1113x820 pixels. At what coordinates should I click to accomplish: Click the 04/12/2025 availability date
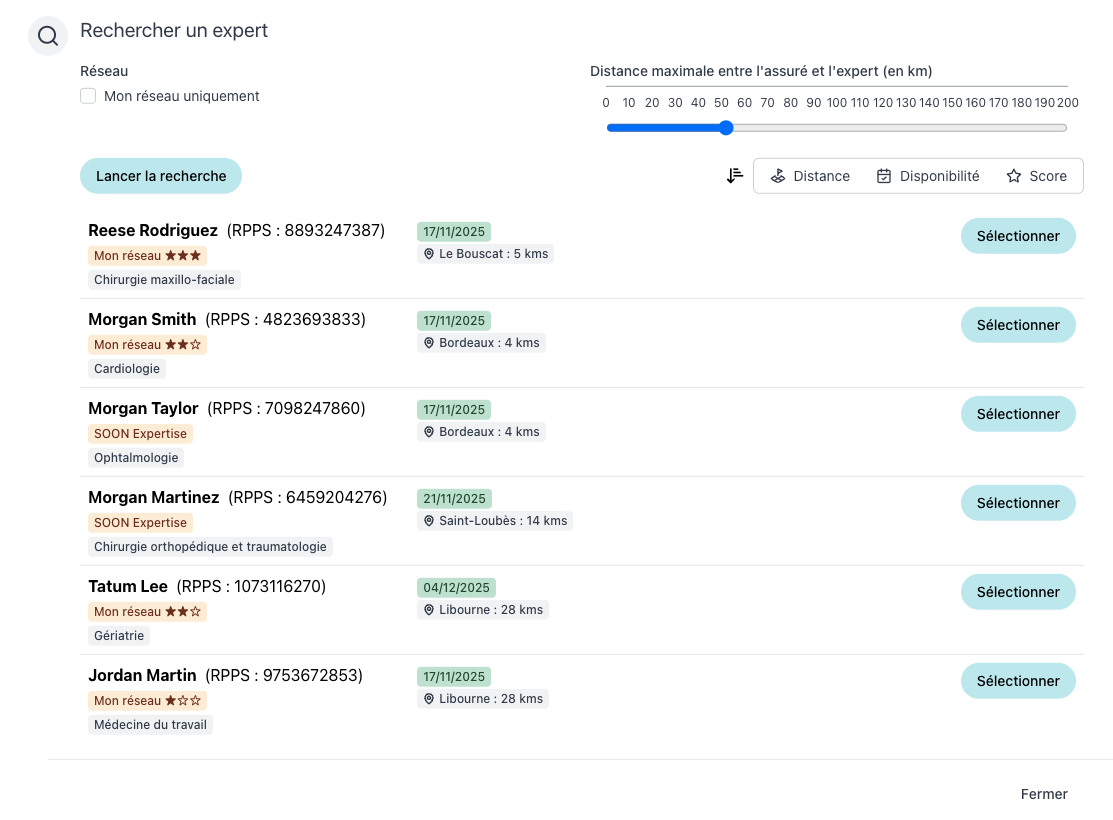click(456, 588)
